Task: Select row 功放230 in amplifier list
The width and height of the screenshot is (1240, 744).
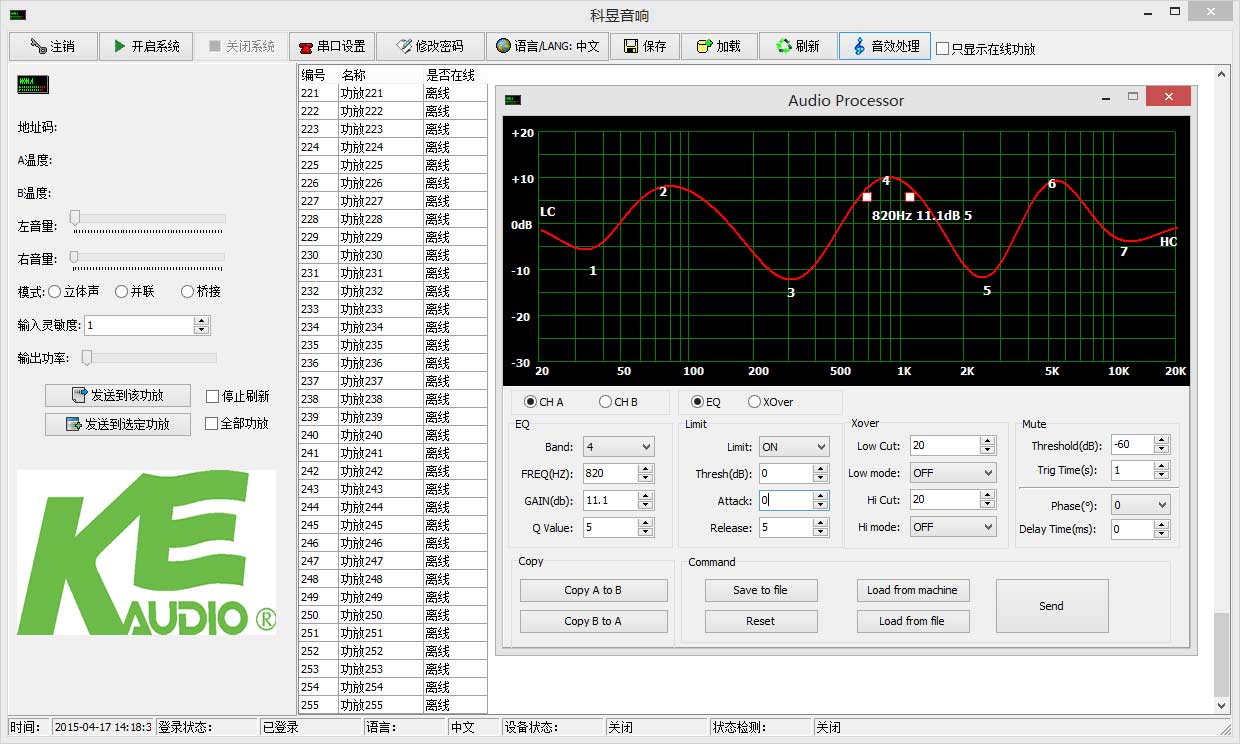Action: (392, 255)
